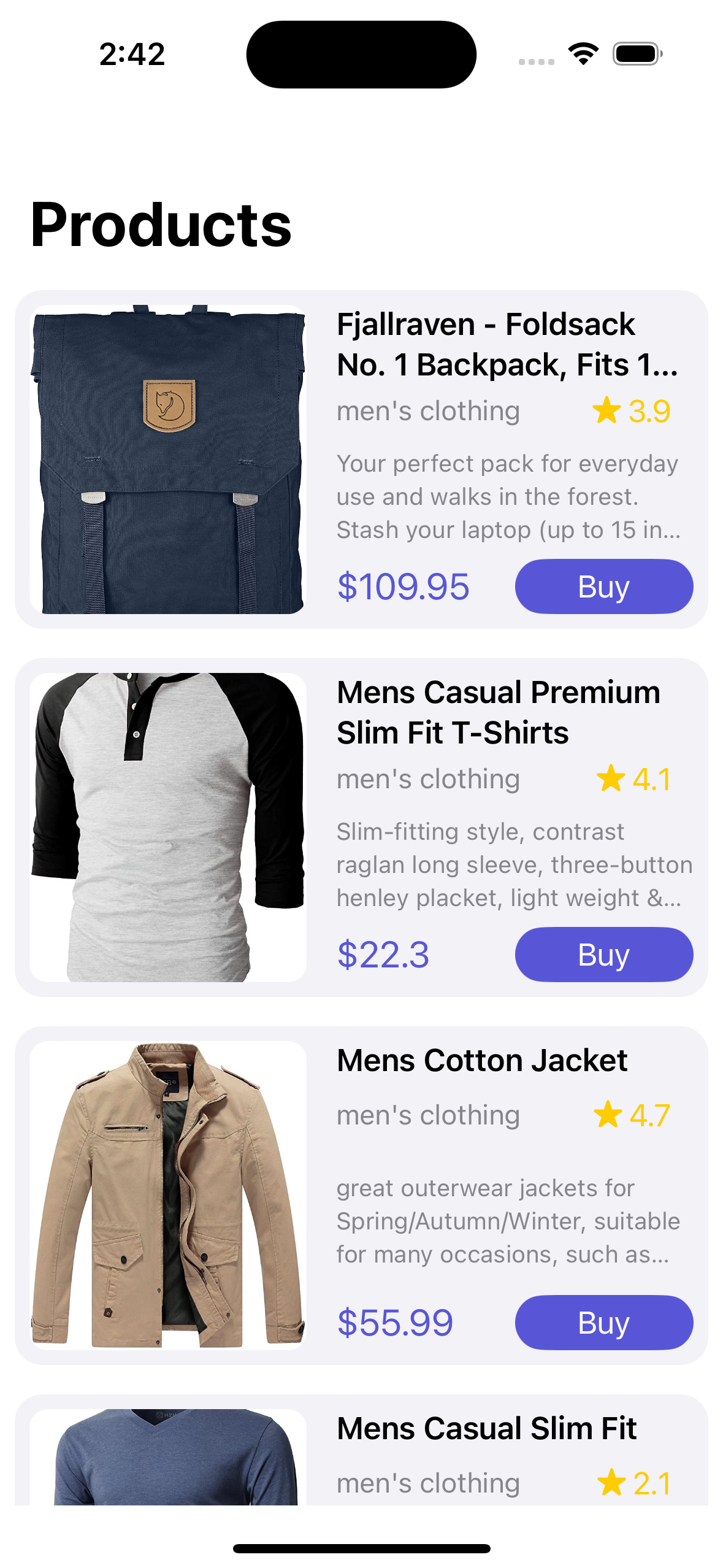Buy the Mens Cotton Jacket
The image size is (723, 1568).
click(x=603, y=1322)
